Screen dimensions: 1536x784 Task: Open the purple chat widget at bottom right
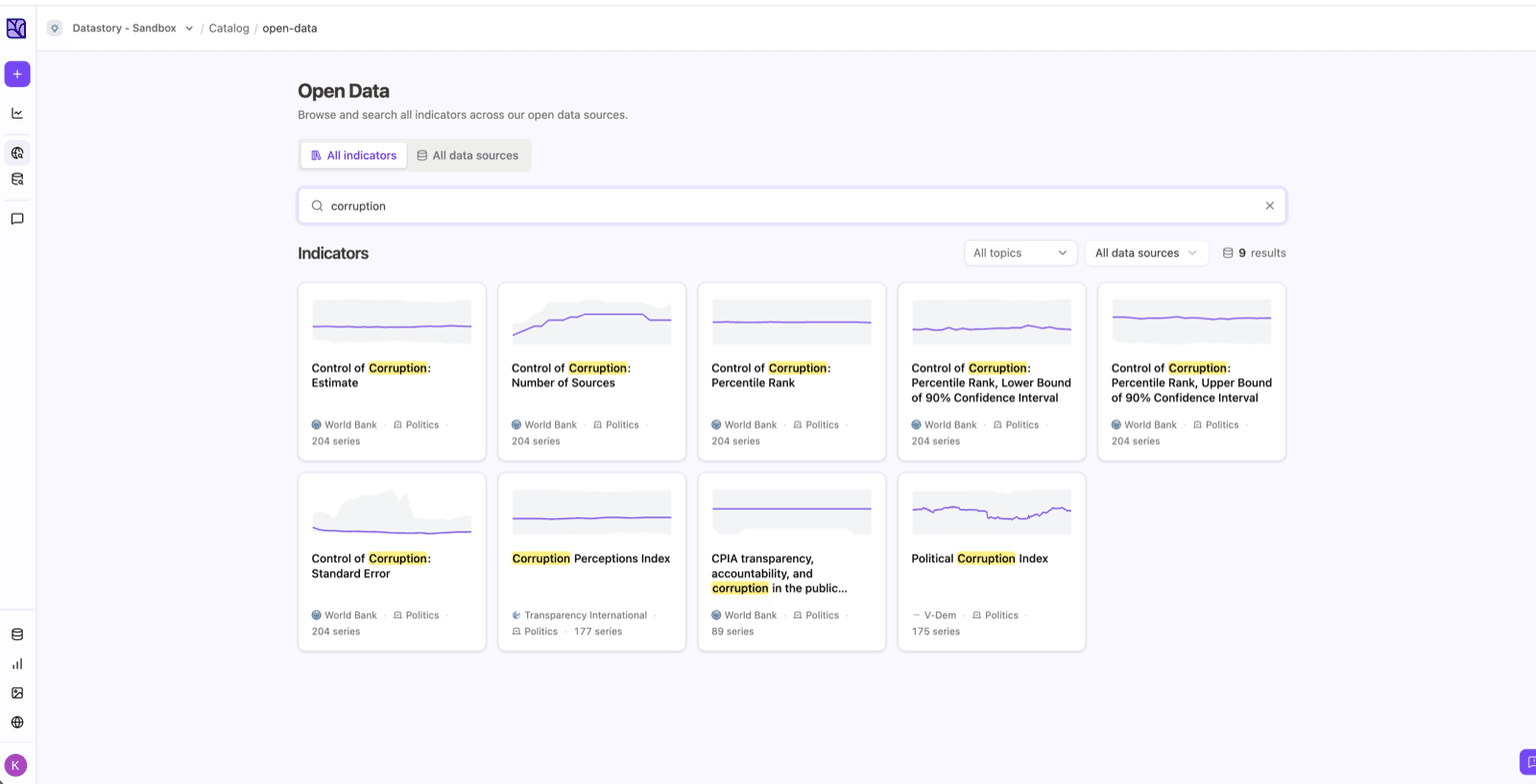pos(1528,762)
